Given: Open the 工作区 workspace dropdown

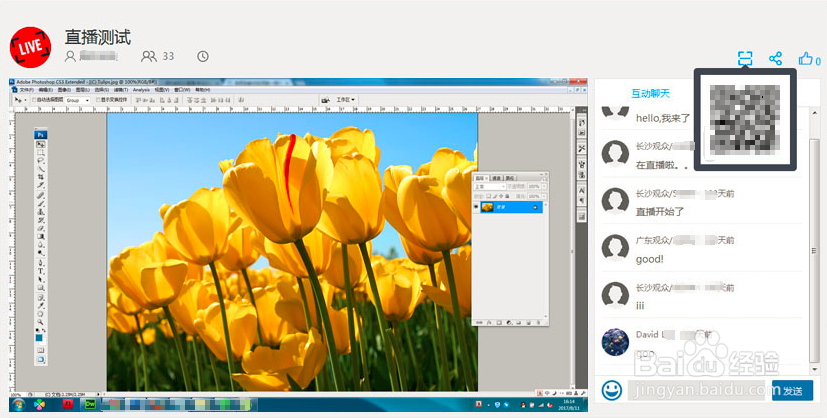Looking at the screenshot, I should click(x=345, y=100).
